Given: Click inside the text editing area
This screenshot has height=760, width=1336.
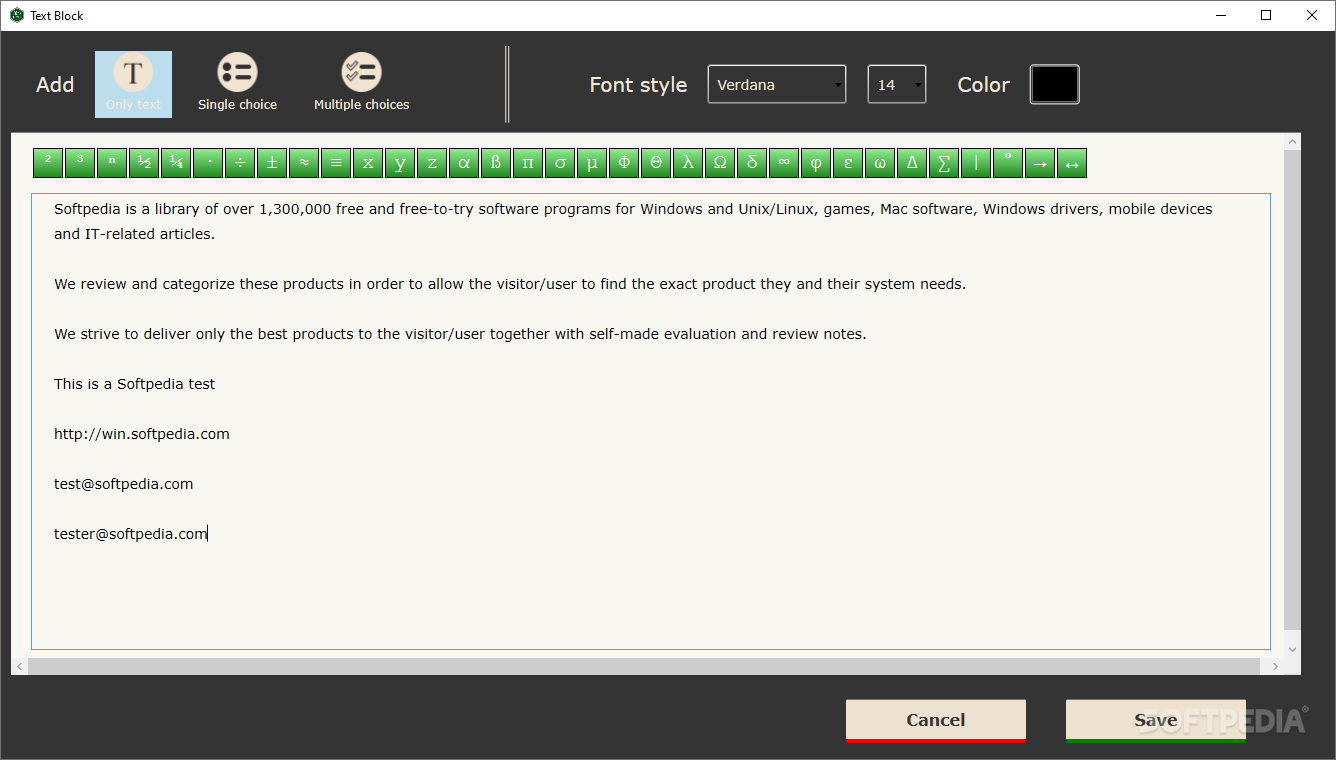Looking at the screenshot, I should coord(651,421).
